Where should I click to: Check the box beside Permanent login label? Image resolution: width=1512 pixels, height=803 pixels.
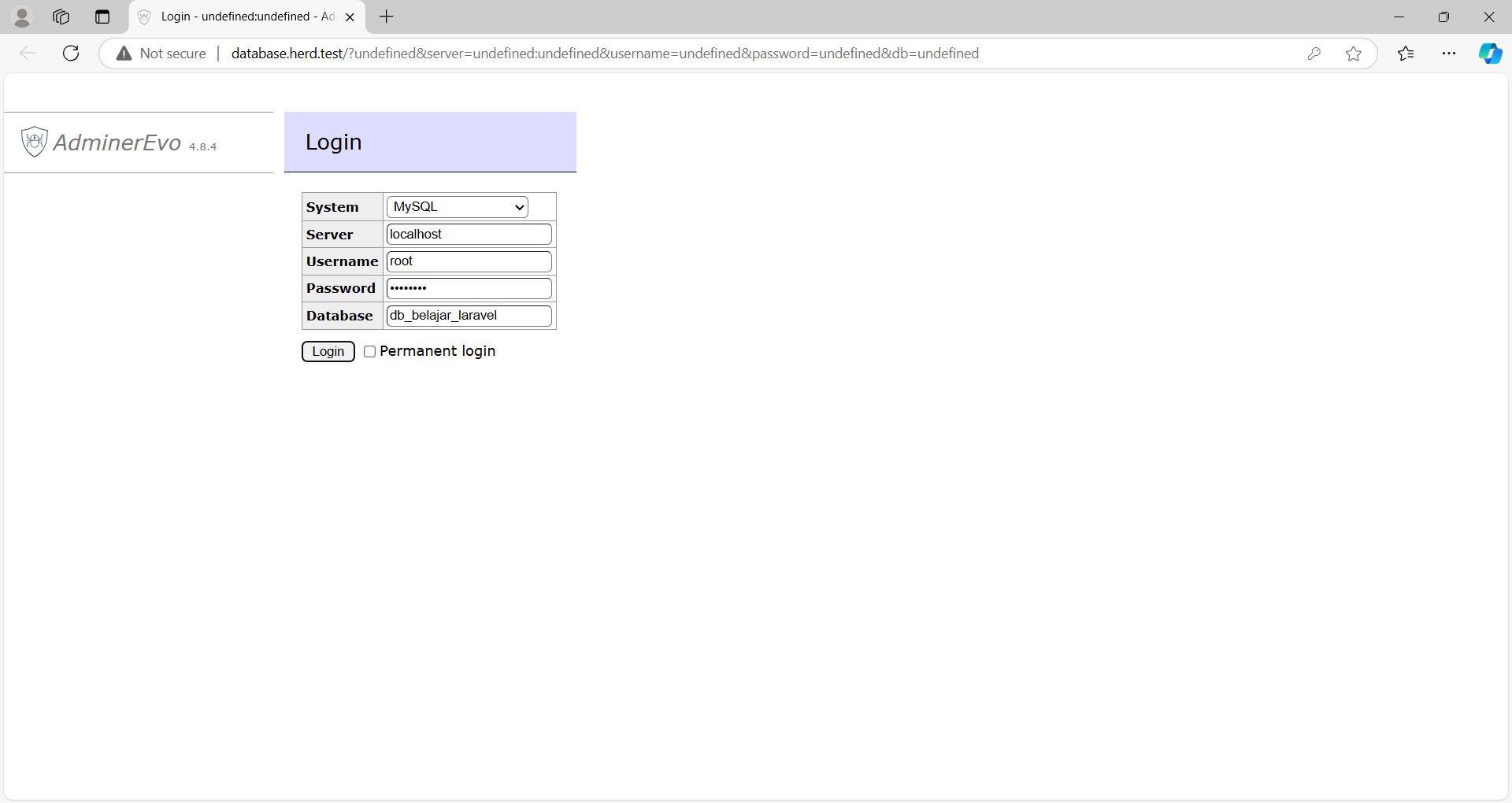370,352
